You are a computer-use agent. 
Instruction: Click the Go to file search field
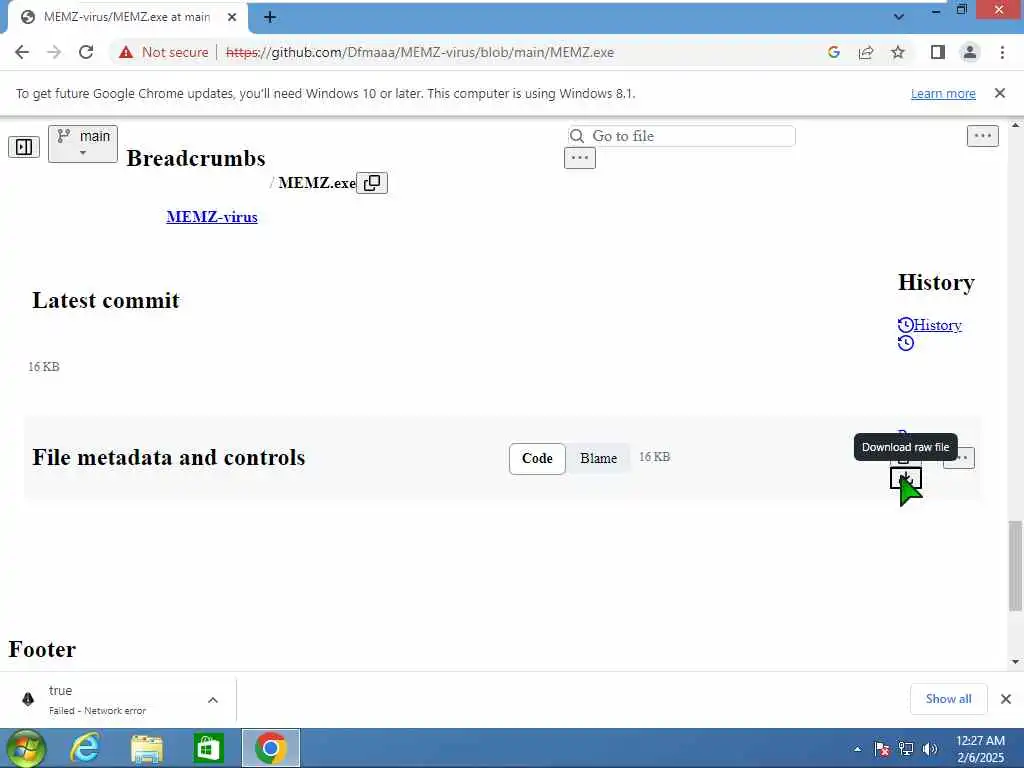[x=681, y=136]
